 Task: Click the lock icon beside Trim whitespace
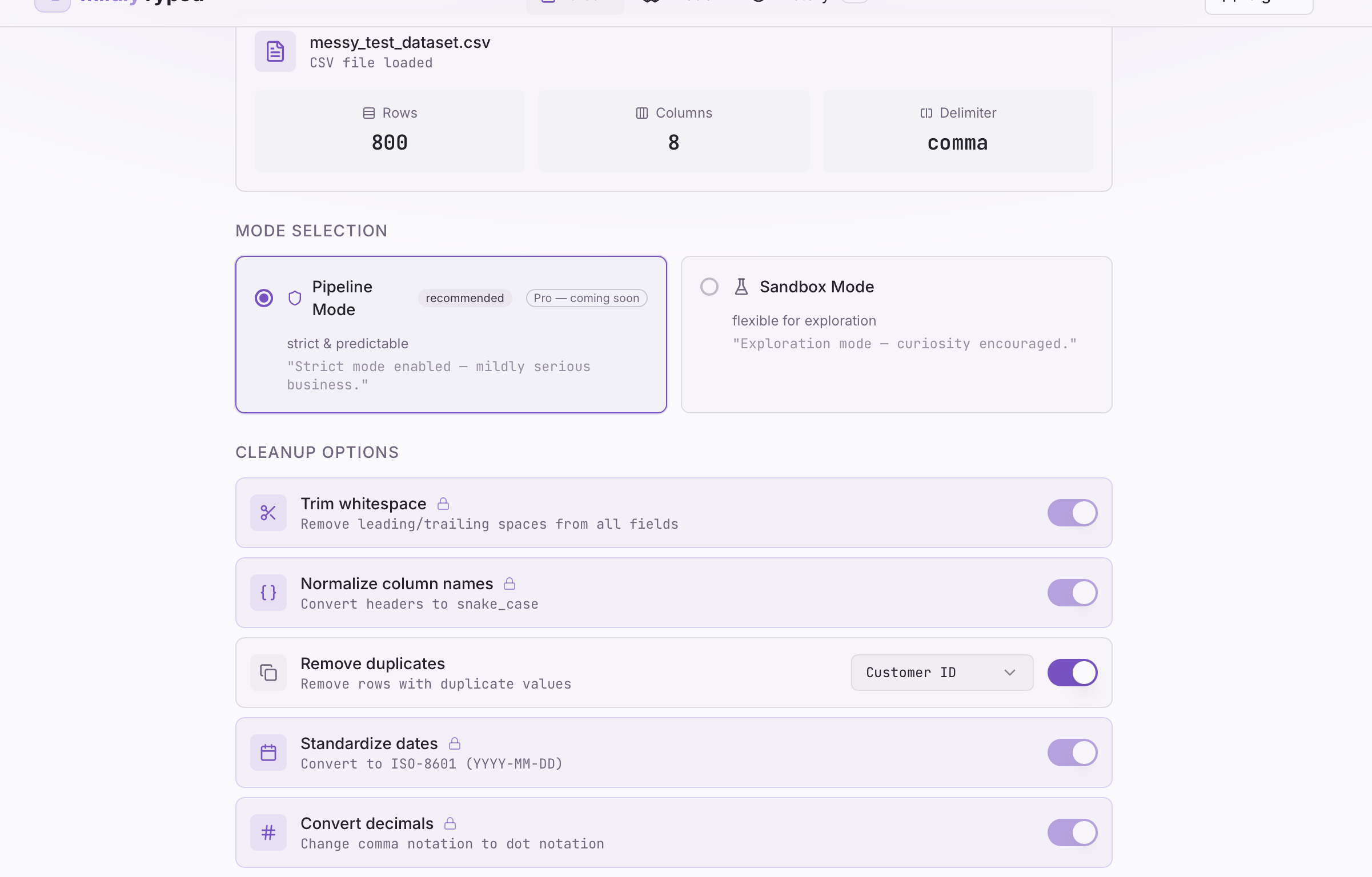click(444, 504)
